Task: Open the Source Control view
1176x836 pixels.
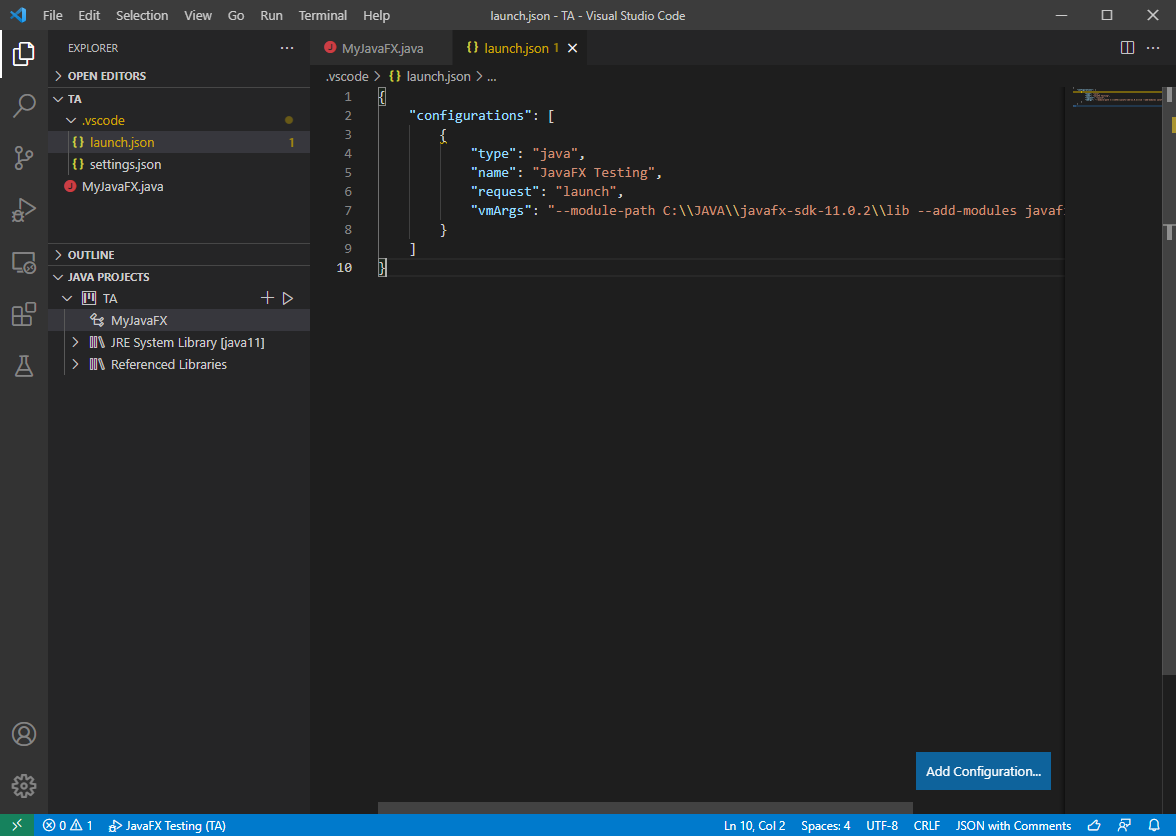Action: tap(23, 157)
